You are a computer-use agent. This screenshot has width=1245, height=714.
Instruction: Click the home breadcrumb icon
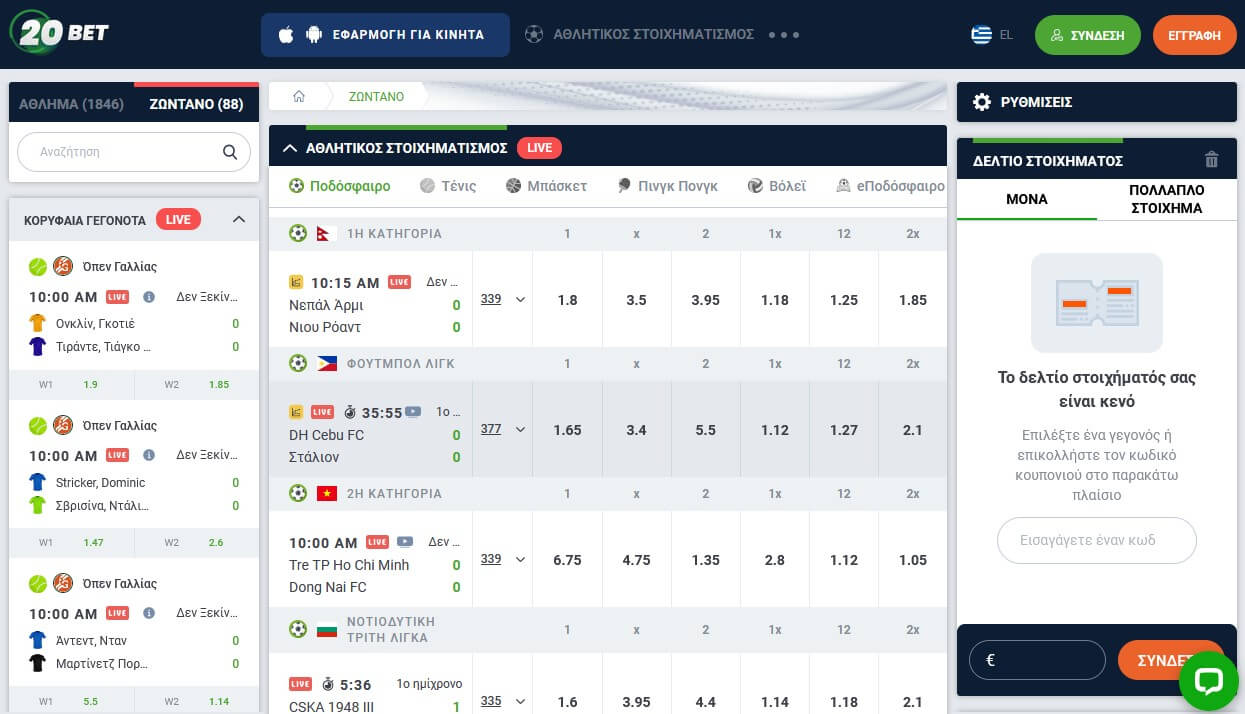coord(298,97)
